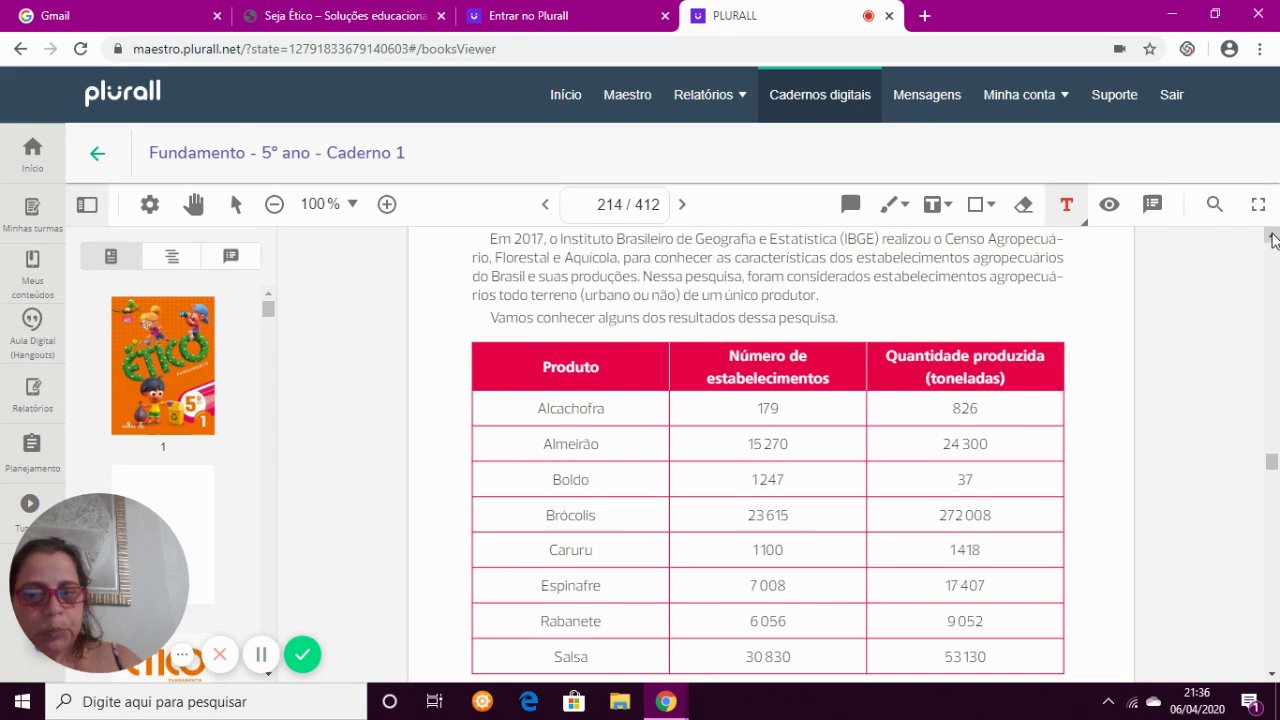Go to the previous page arrow

tap(545, 204)
